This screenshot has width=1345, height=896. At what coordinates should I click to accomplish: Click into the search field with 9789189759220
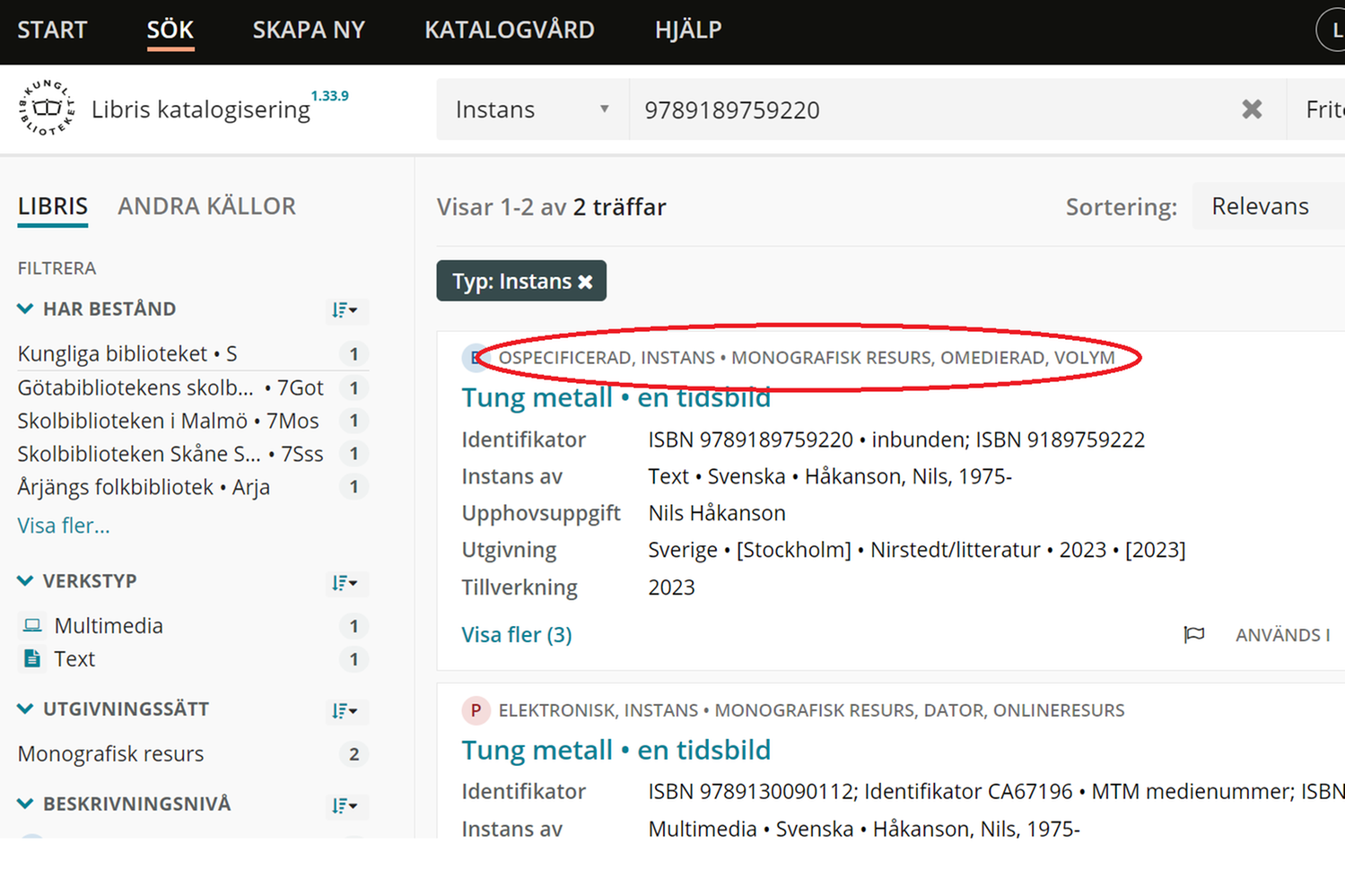(933, 109)
